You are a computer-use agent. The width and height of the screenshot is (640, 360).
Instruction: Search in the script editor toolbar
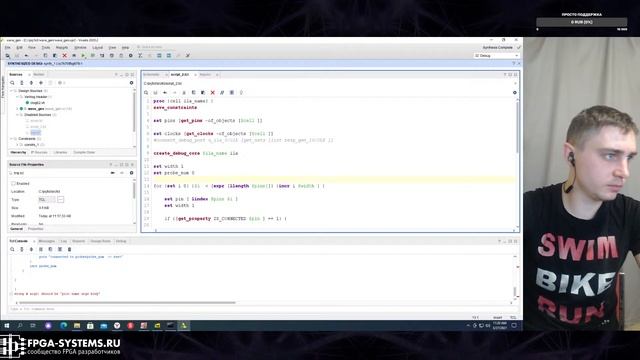pyautogui.click(x=146, y=93)
